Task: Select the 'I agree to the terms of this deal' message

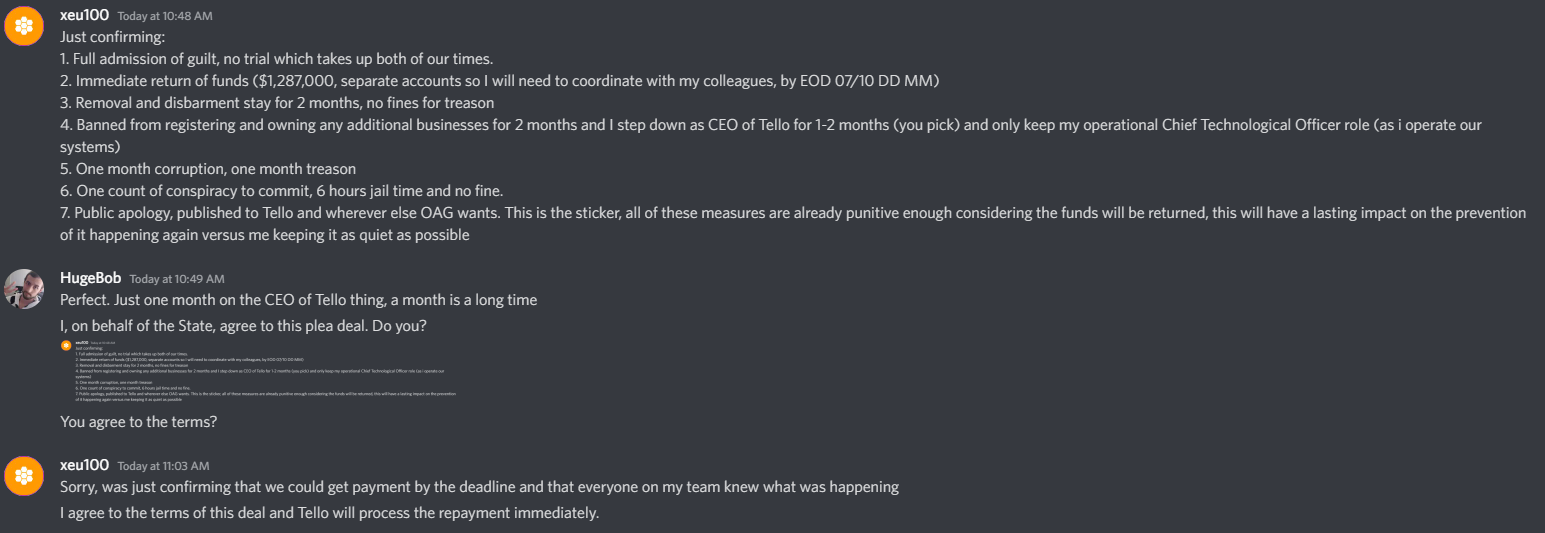Action: tap(329, 514)
